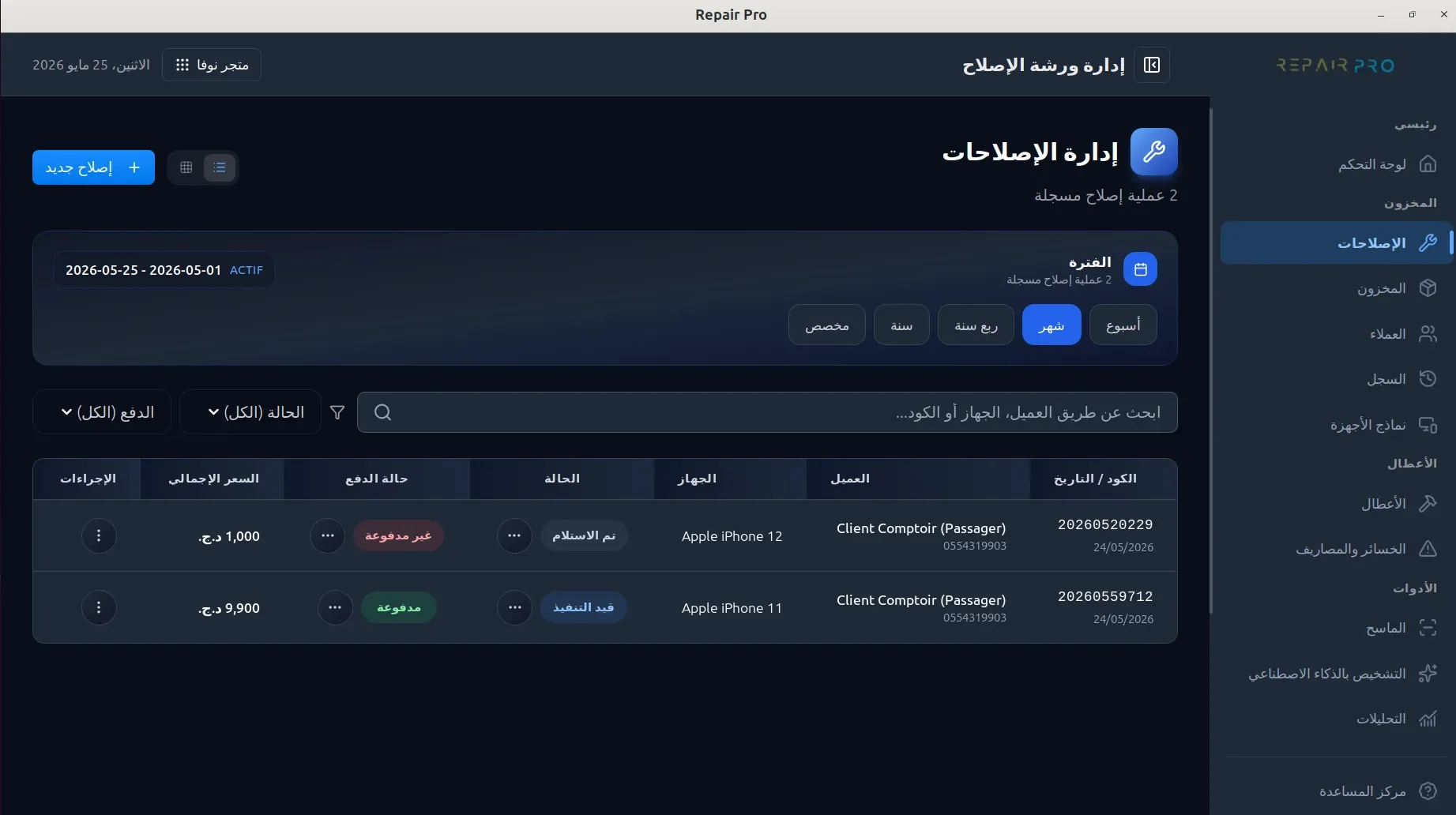Click the active date range badge

(164, 270)
